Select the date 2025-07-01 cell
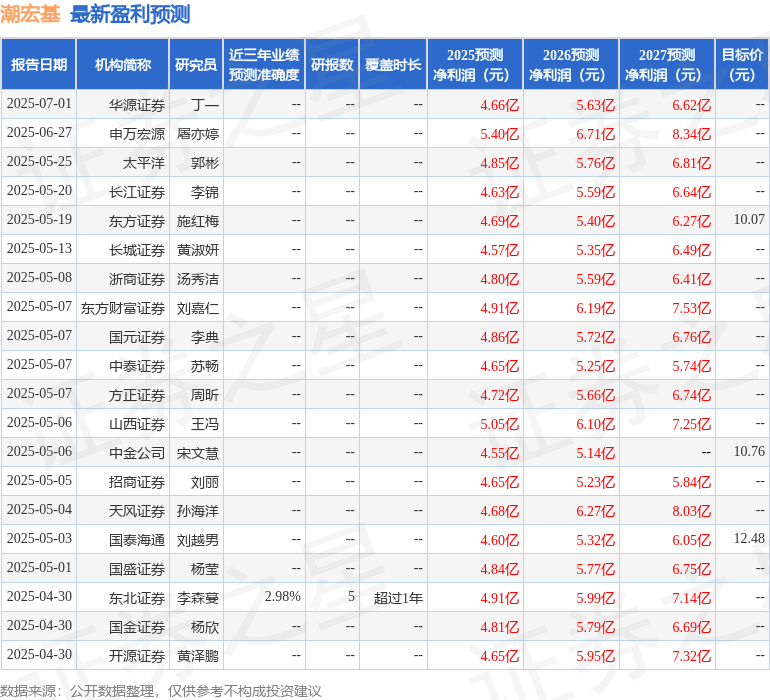Image resolution: width=770 pixels, height=700 pixels. [39, 104]
